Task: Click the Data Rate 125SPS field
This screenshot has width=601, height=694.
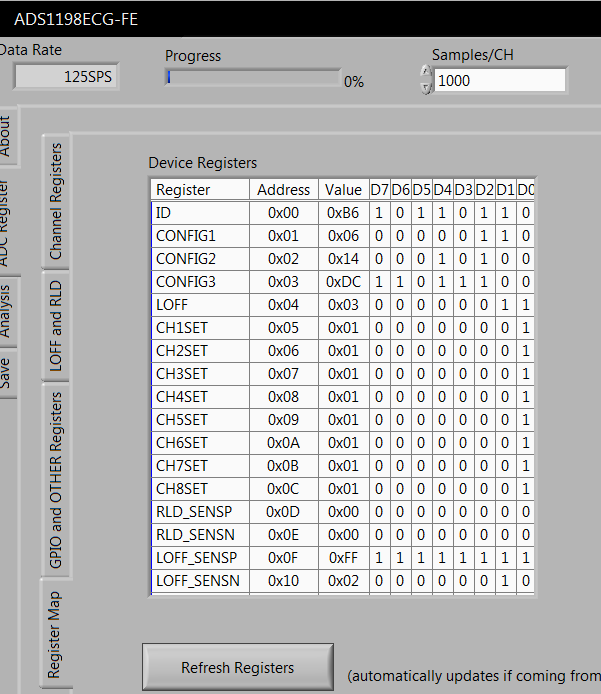Action: pyautogui.click(x=66, y=77)
